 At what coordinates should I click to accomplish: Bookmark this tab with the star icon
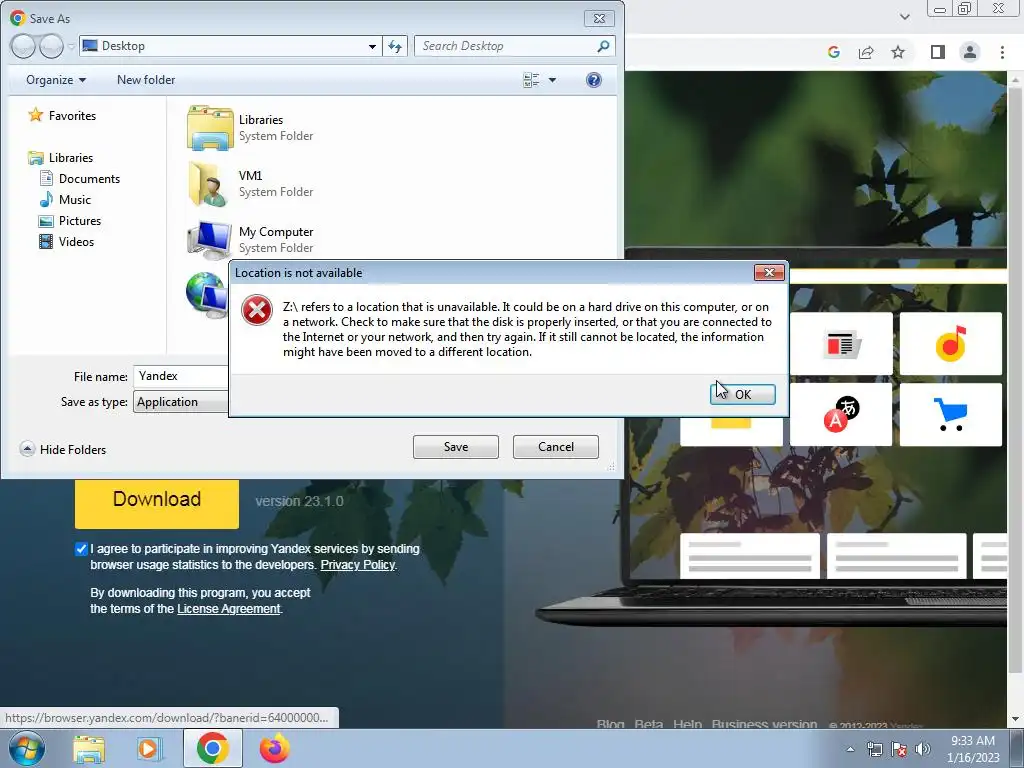[x=898, y=52]
